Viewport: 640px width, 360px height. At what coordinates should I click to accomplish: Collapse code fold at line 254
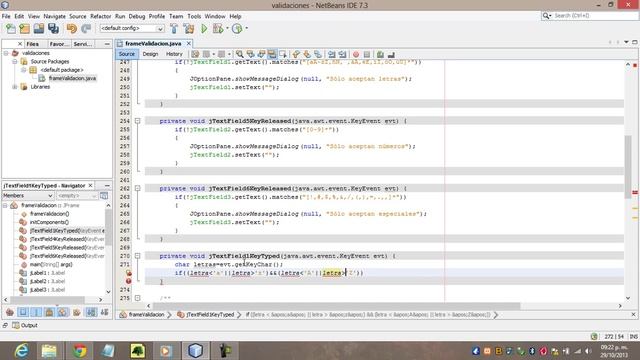(x=138, y=121)
